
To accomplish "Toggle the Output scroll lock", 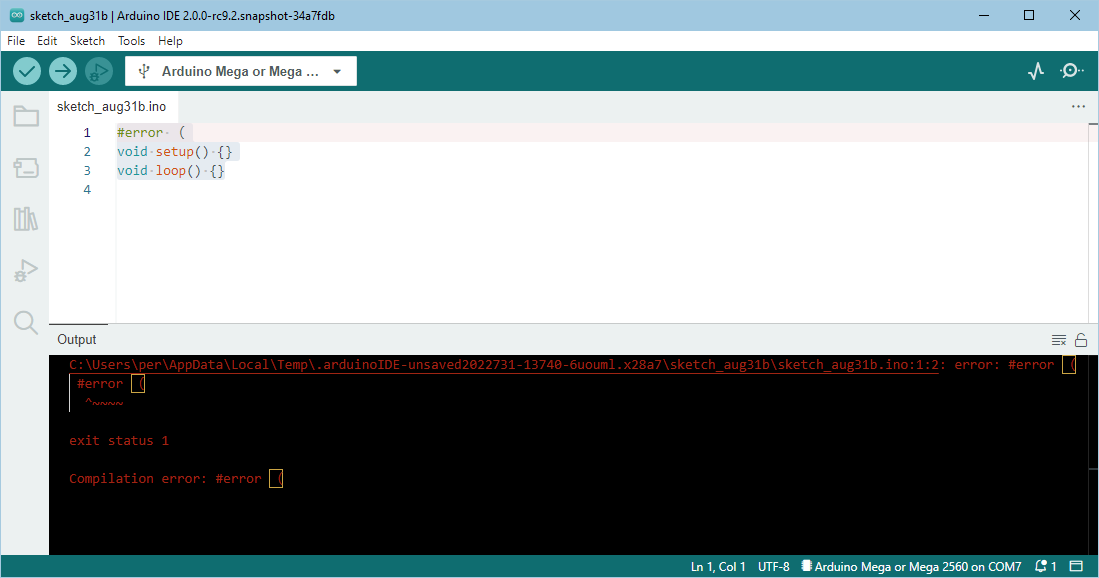I will point(1081,340).
